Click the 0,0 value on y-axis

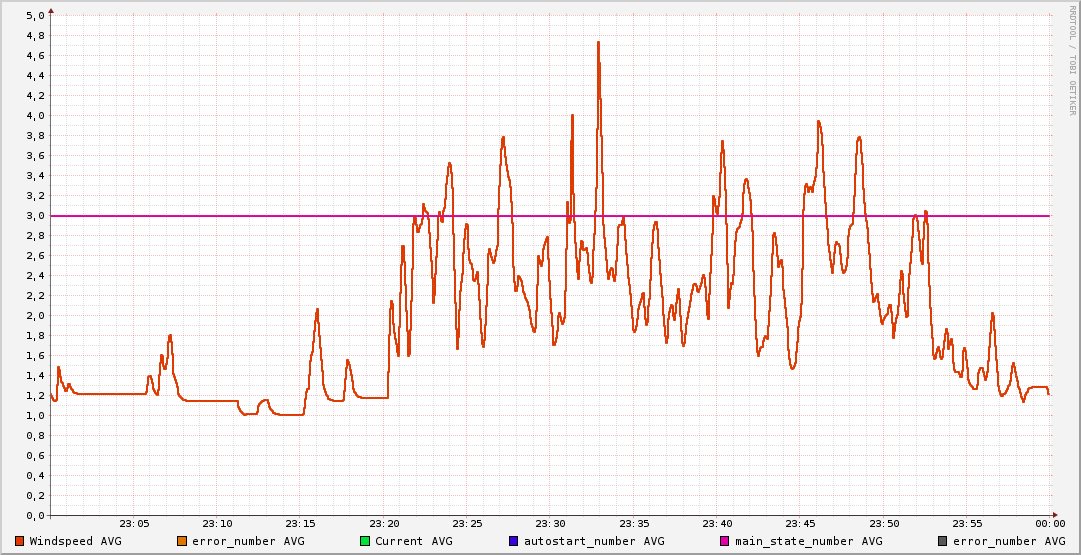(x=34, y=516)
